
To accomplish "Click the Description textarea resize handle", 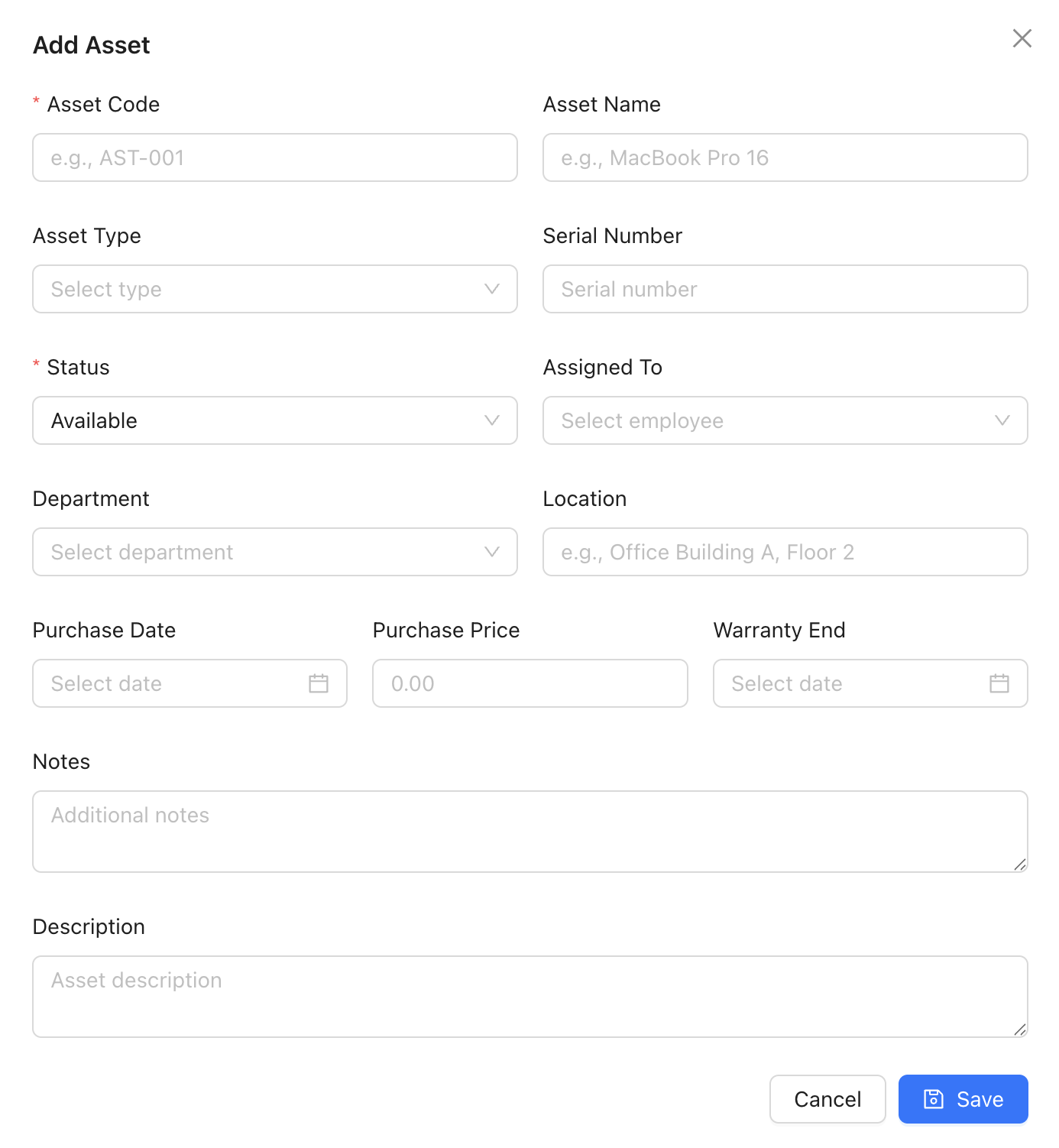I will 1019,1030.
